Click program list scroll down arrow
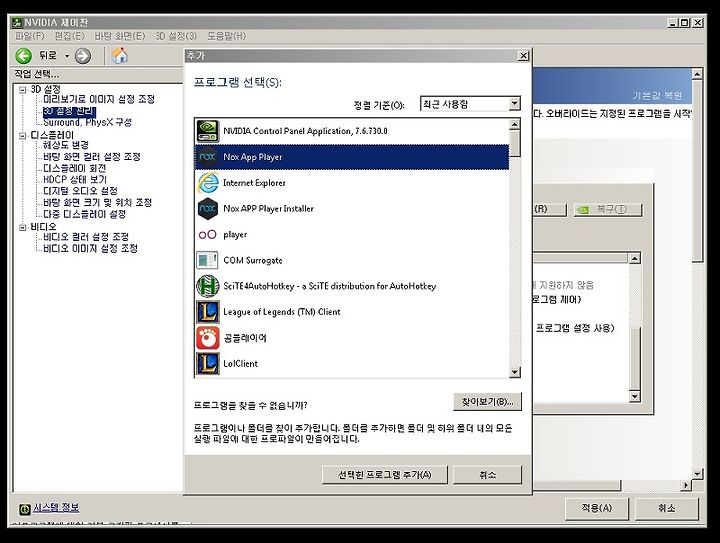 point(515,372)
